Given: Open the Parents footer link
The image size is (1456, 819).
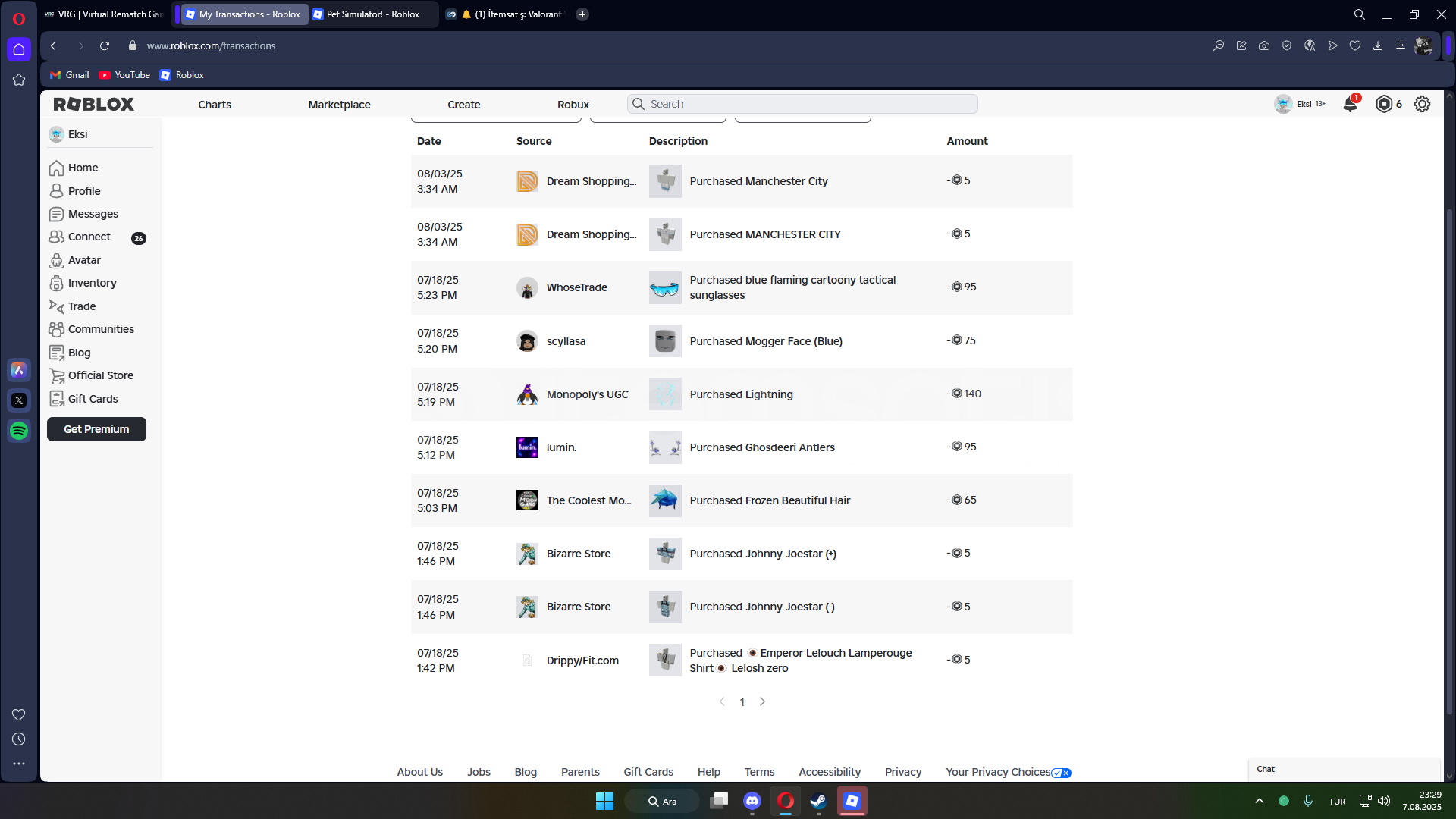Looking at the screenshot, I should point(580,772).
